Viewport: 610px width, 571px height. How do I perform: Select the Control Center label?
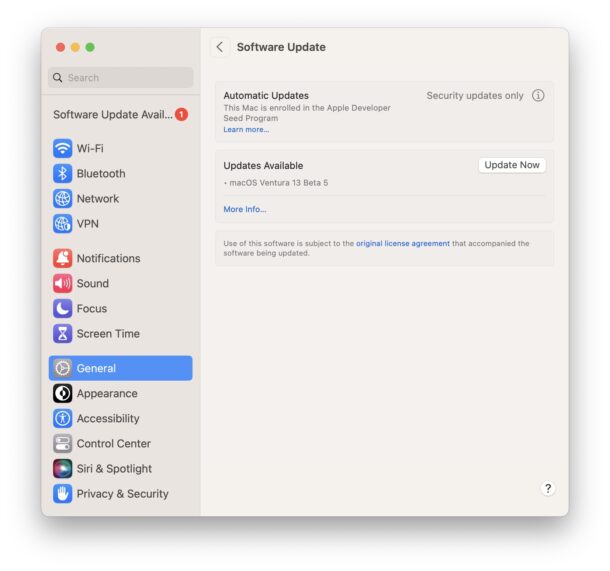114,443
